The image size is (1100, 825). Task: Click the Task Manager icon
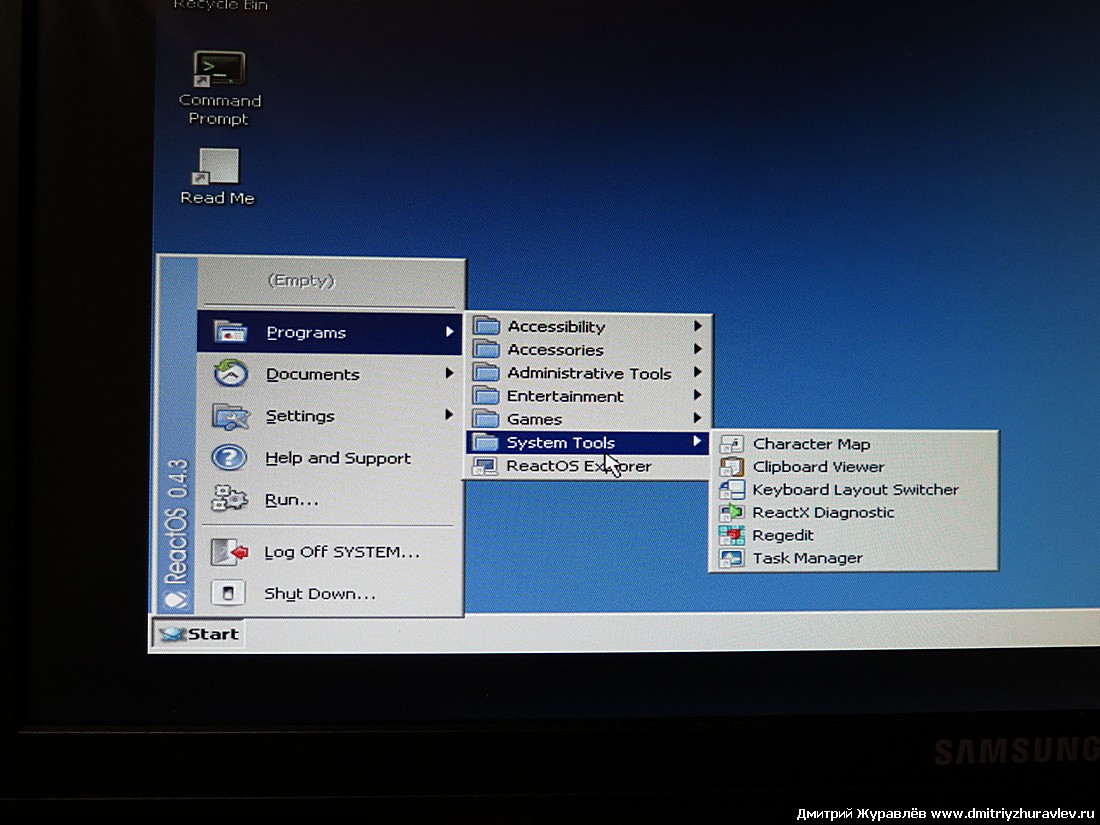[732, 558]
